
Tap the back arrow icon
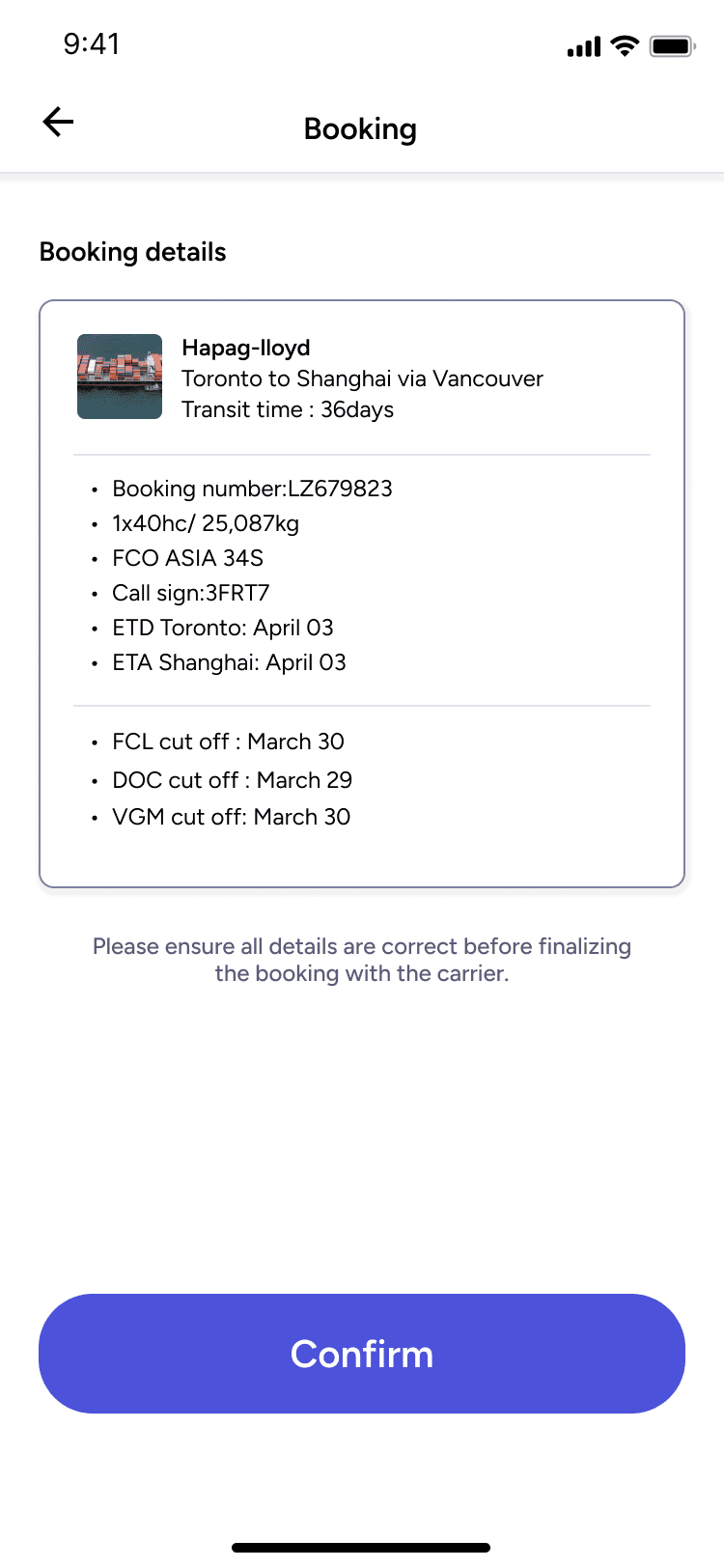pyautogui.click(x=58, y=122)
